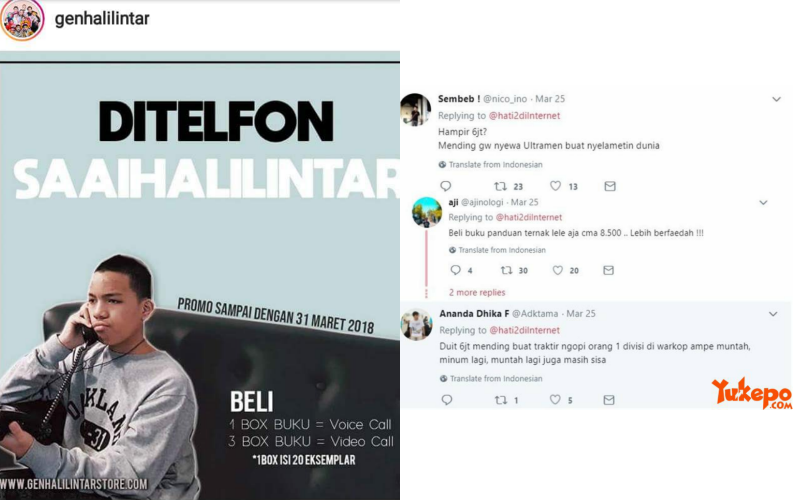
Task: Open dropdown arrow on Sembeb's tweet
Action: tap(776, 99)
